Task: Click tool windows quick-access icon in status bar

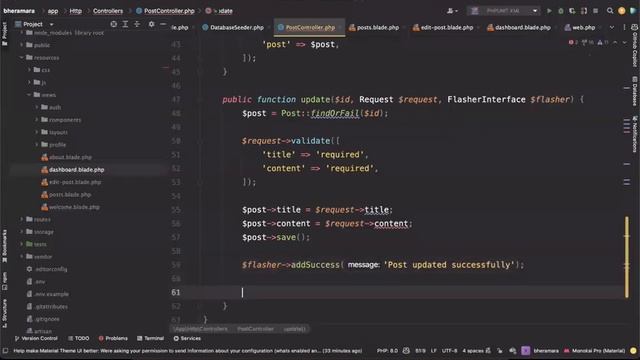Action: 5,351
